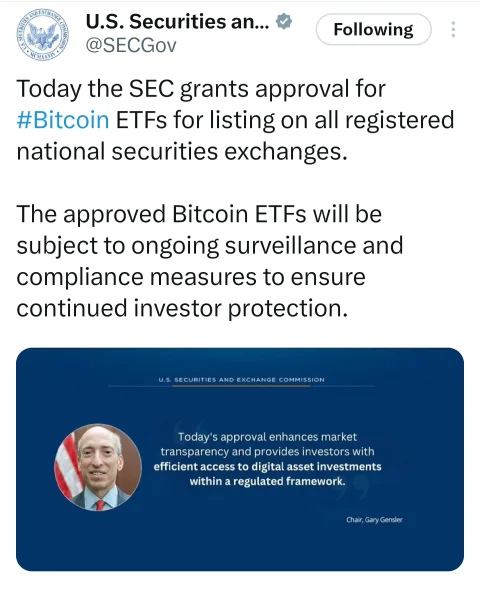480x592 pixels.
Task: Click the American flag inside the portrait
Action: pyautogui.click(x=69, y=466)
